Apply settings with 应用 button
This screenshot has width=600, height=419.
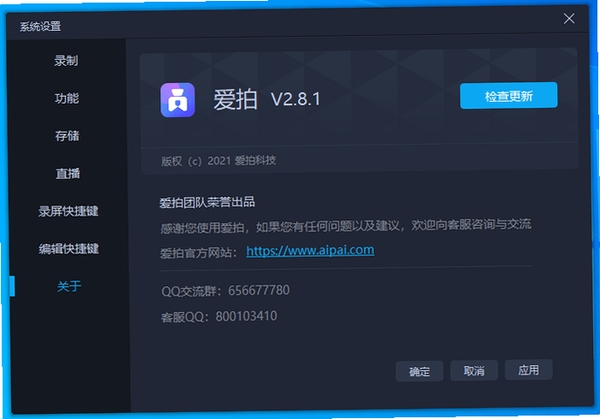coord(528,370)
